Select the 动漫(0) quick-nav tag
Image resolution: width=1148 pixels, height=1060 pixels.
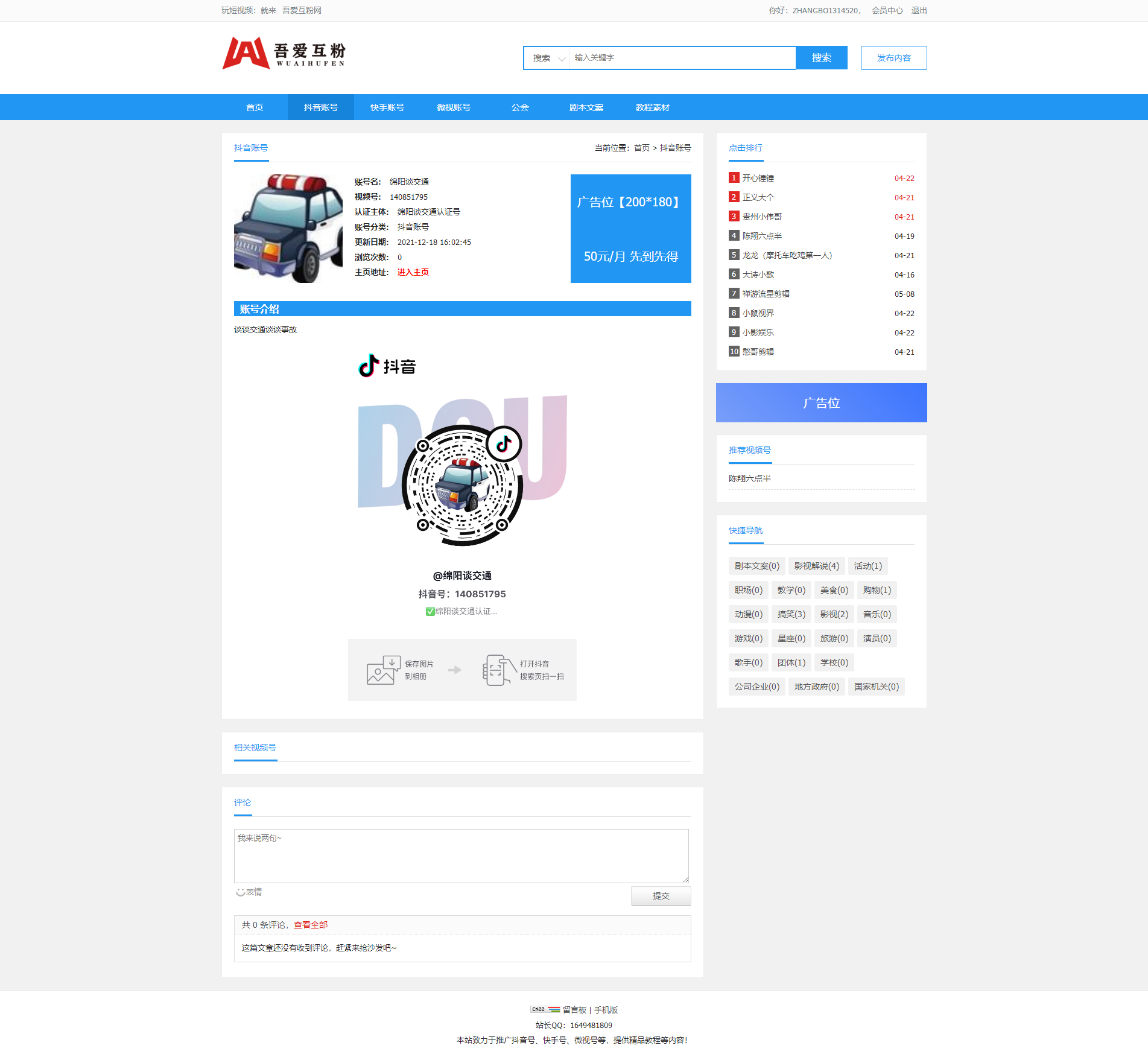pyautogui.click(x=749, y=614)
